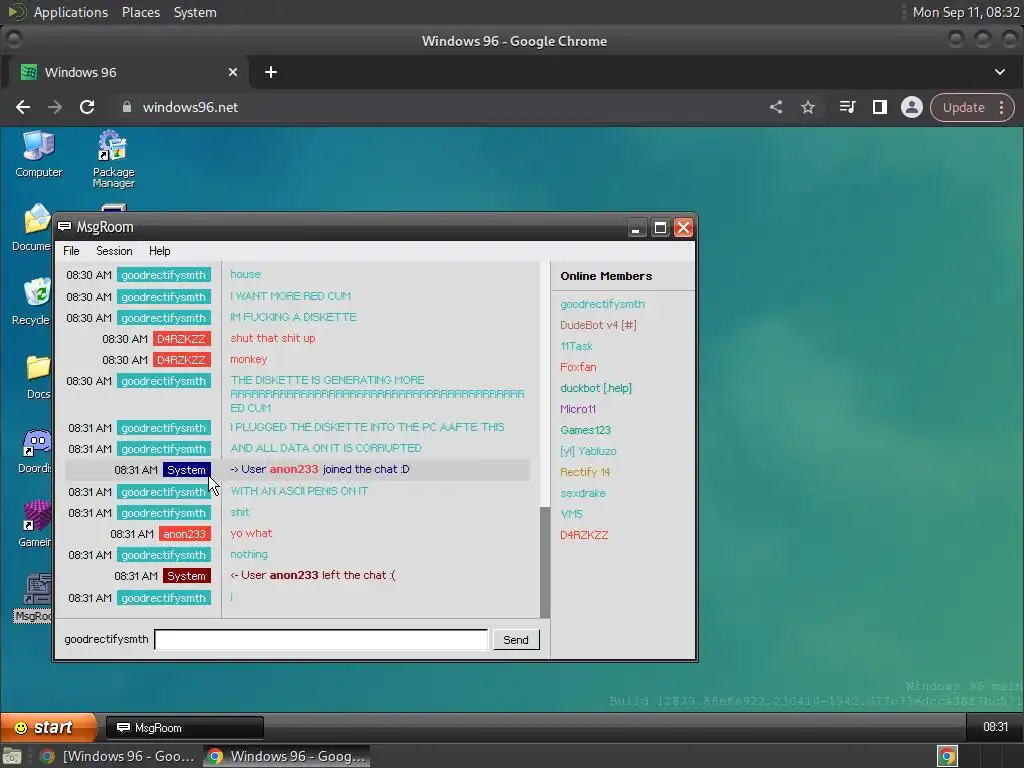Select sexdrake in Online Members
This screenshot has height=768, width=1024.
point(583,493)
